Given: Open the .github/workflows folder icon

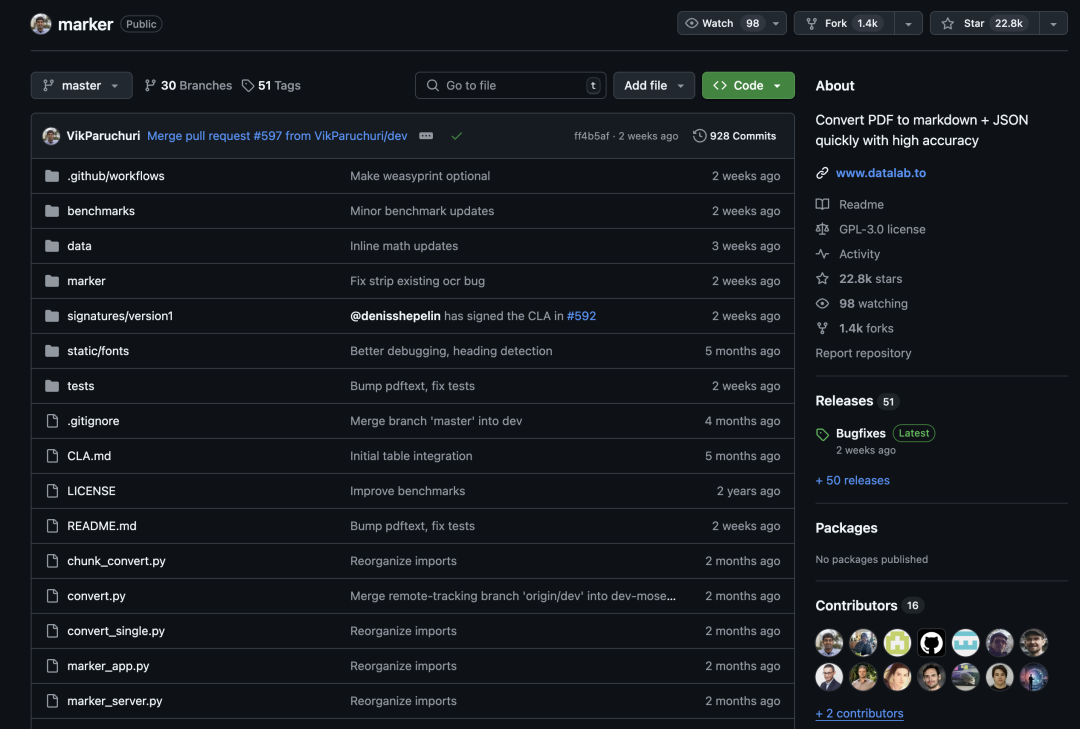Looking at the screenshot, I should pos(52,176).
